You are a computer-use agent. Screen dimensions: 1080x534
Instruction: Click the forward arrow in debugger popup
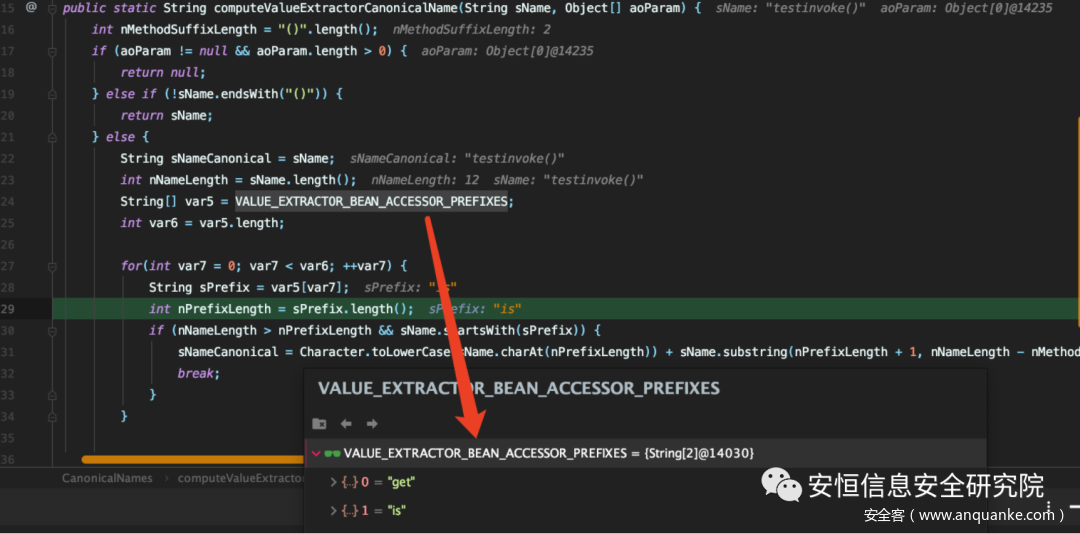pos(372,424)
